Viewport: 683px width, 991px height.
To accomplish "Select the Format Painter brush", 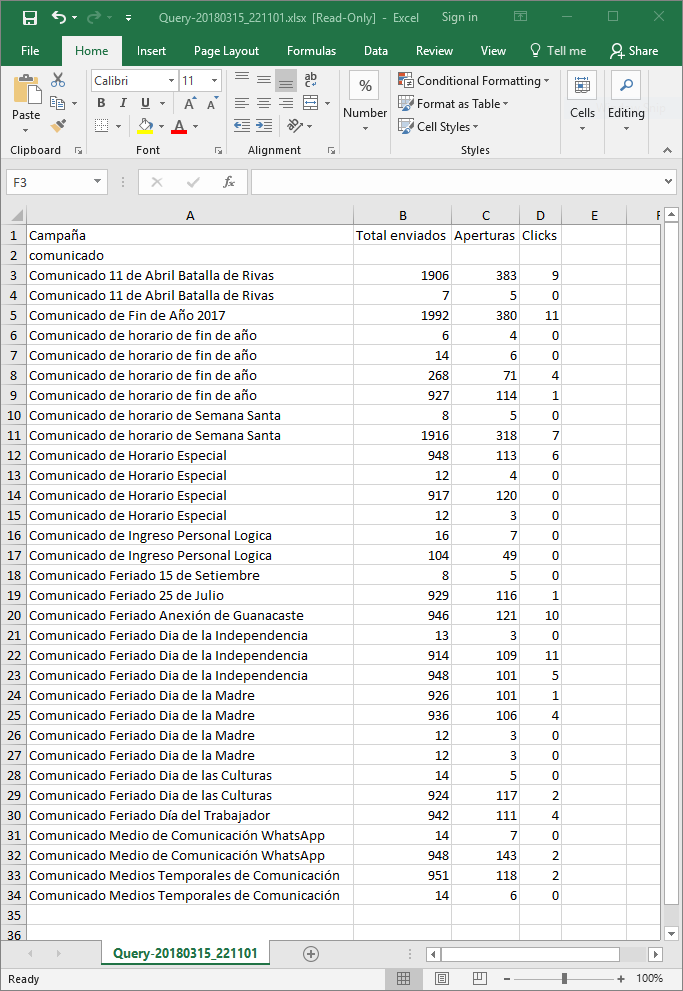I will [58, 126].
